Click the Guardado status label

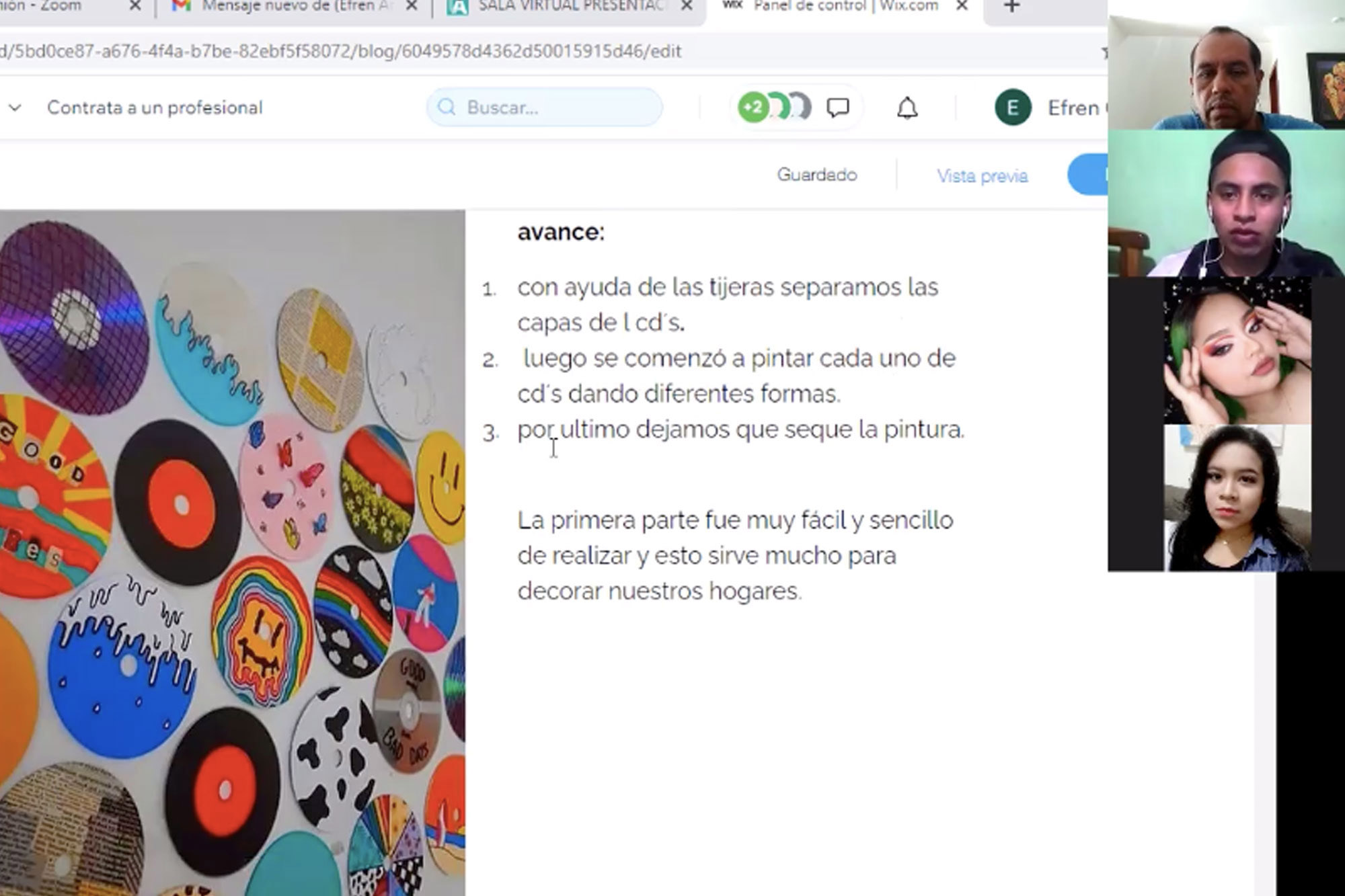click(x=816, y=175)
